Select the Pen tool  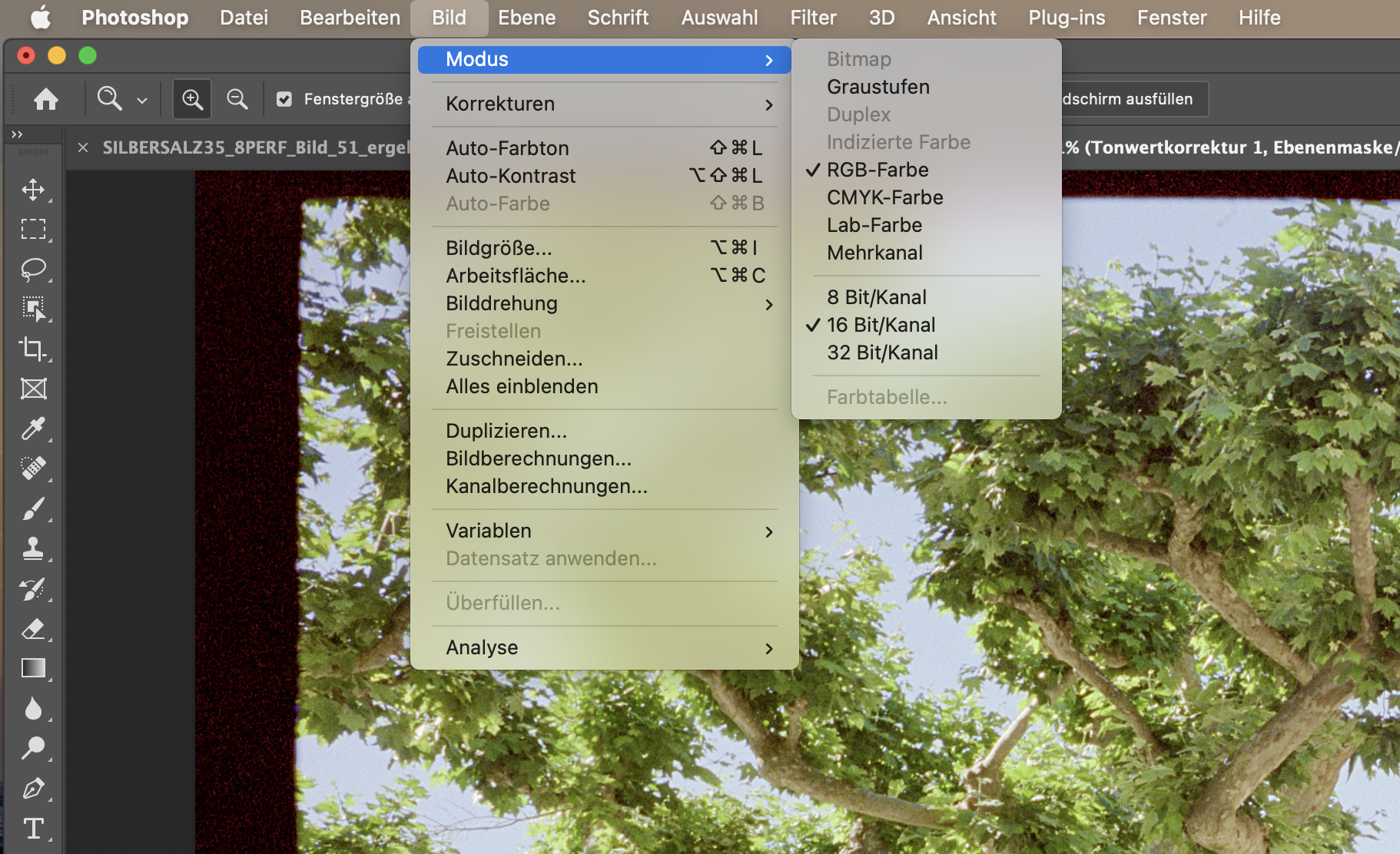coord(33,789)
